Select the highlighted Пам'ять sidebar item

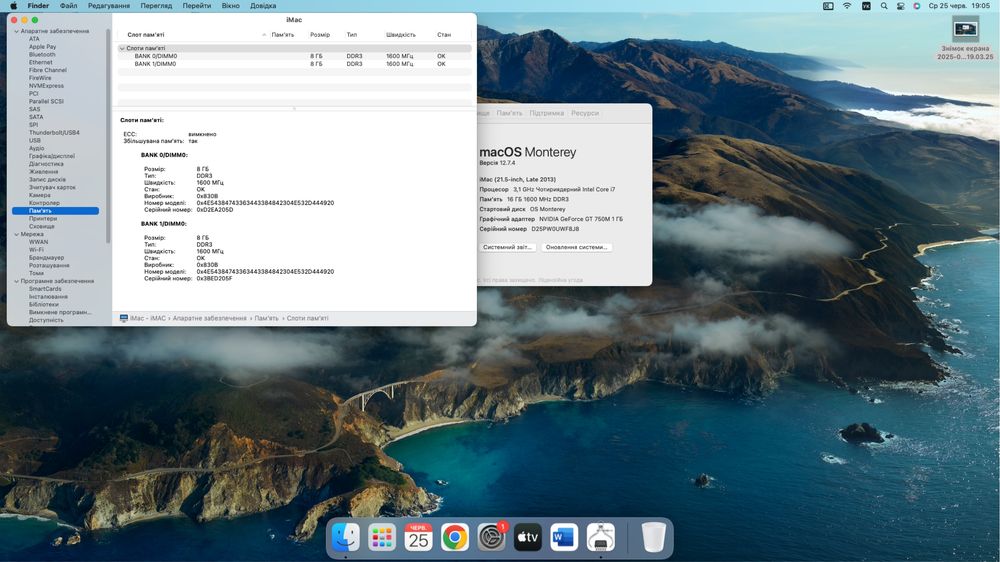point(55,211)
